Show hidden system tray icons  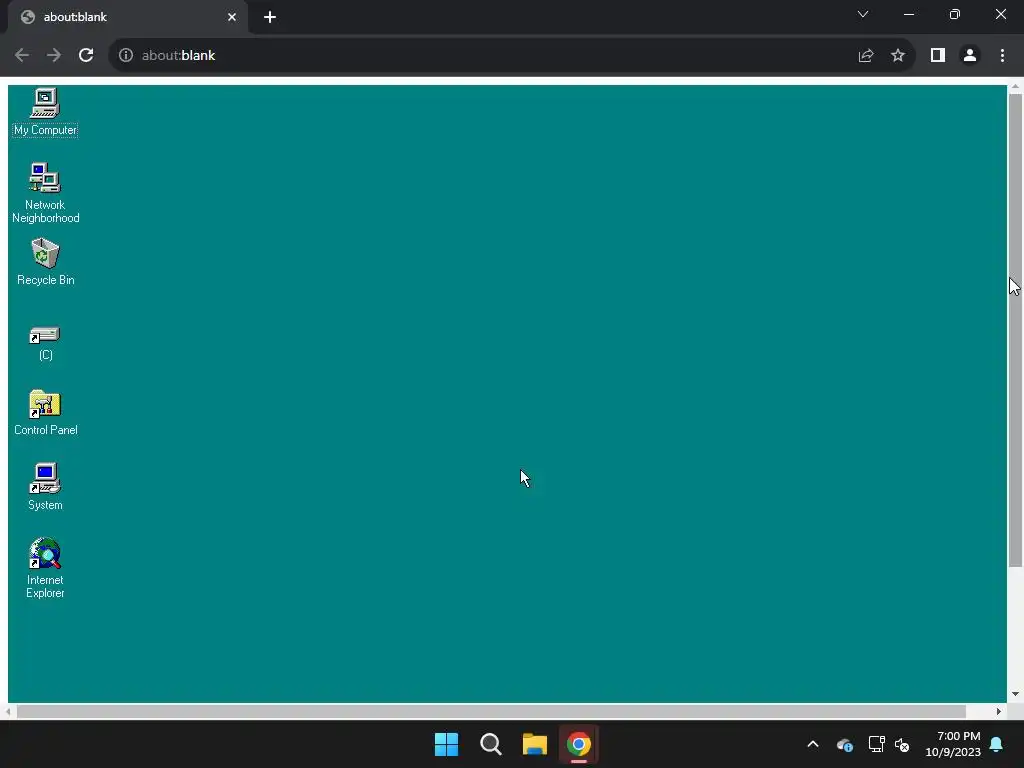coord(813,744)
